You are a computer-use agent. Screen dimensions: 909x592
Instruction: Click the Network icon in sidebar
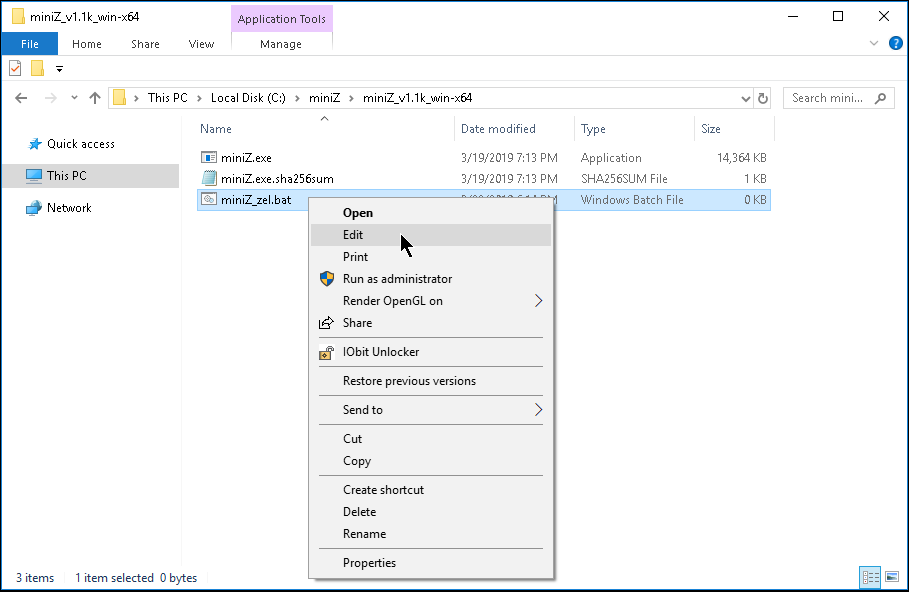tap(34, 208)
